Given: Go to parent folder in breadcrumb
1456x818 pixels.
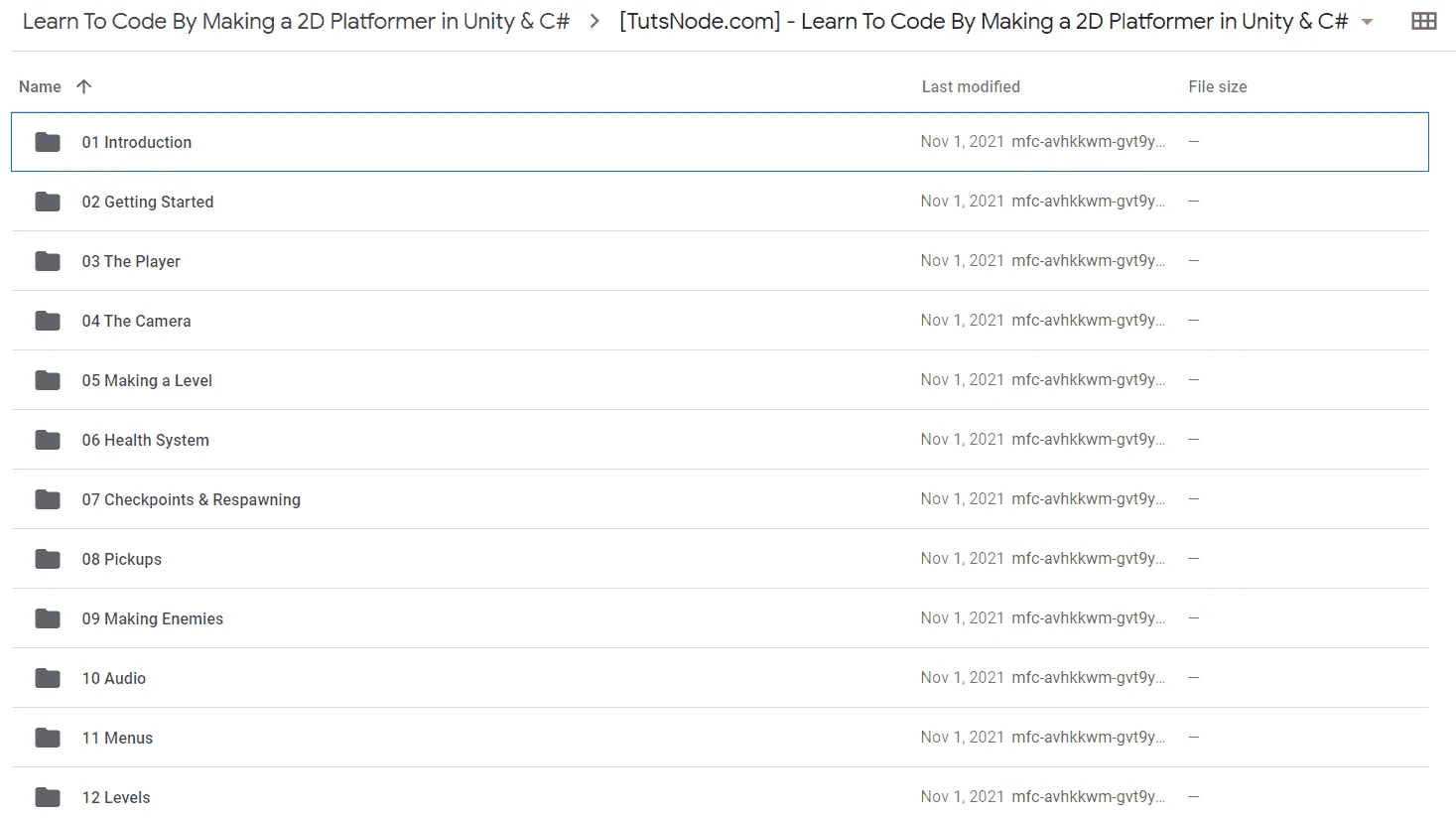Looking at the screenshot, I should tap(296, 21).
